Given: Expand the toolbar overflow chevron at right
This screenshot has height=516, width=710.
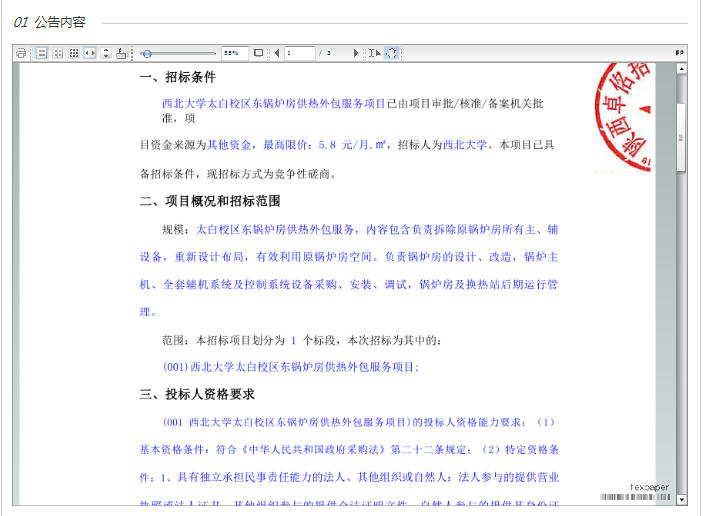Looking at the screenshot, I should [680, 53].
